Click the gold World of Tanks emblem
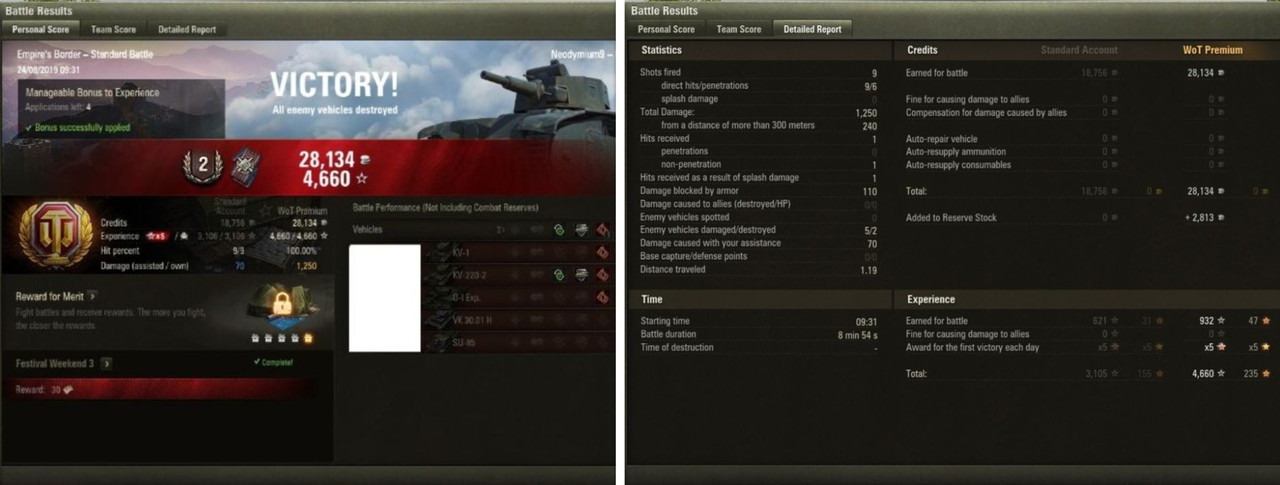This screenshot has height=485, width=1280. (57, 233)
